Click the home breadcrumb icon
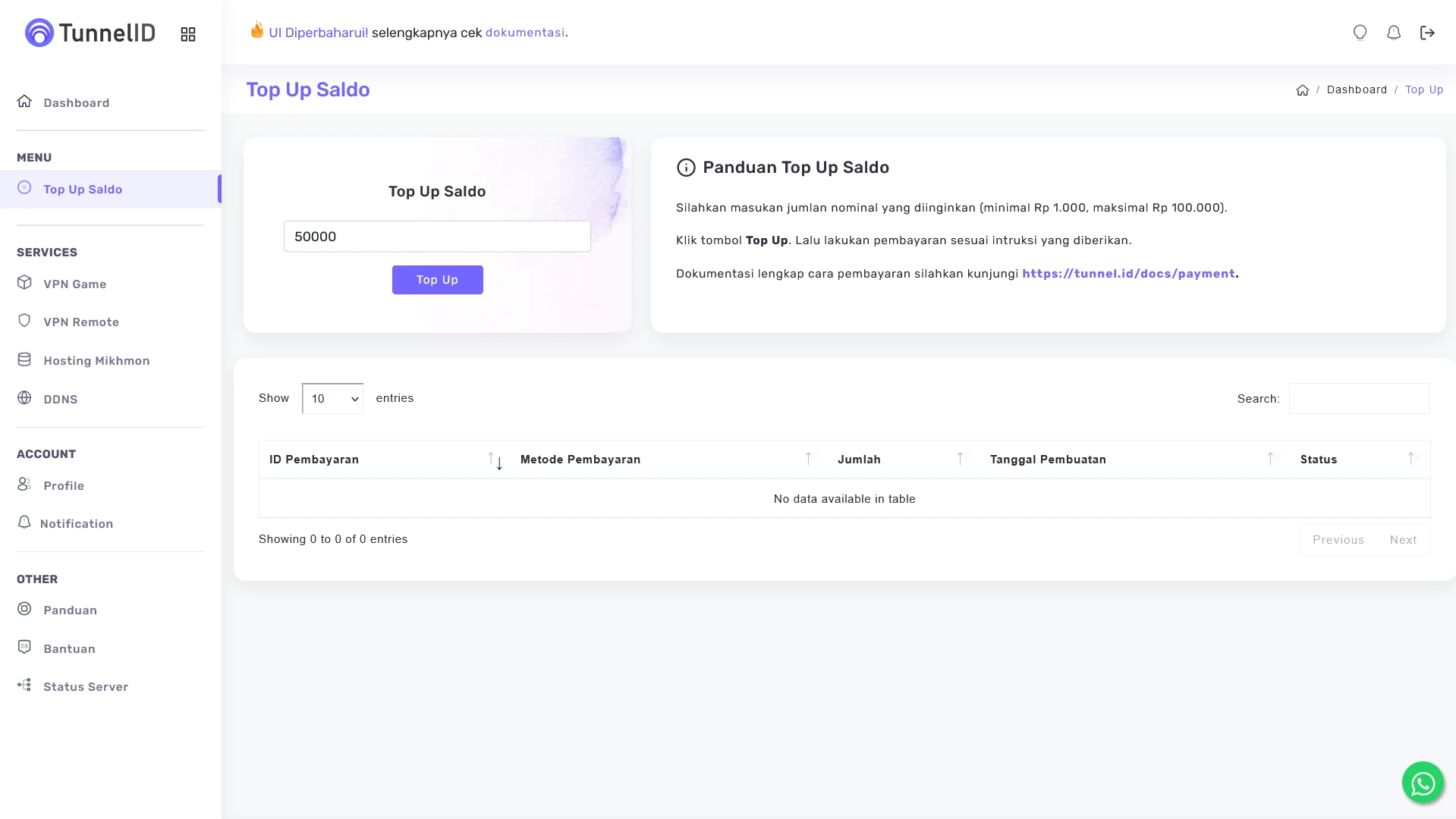1456x819 pixels. (1303, 90)
